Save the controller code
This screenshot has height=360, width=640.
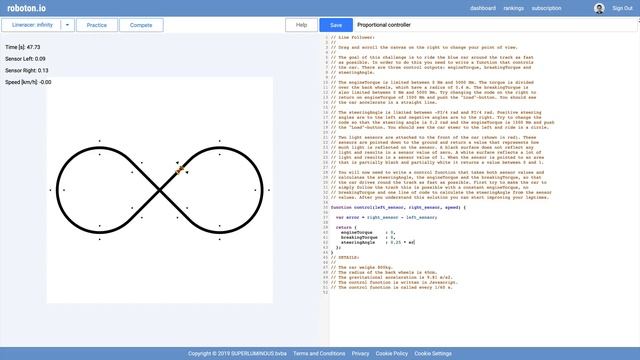(x=336, y=25)
